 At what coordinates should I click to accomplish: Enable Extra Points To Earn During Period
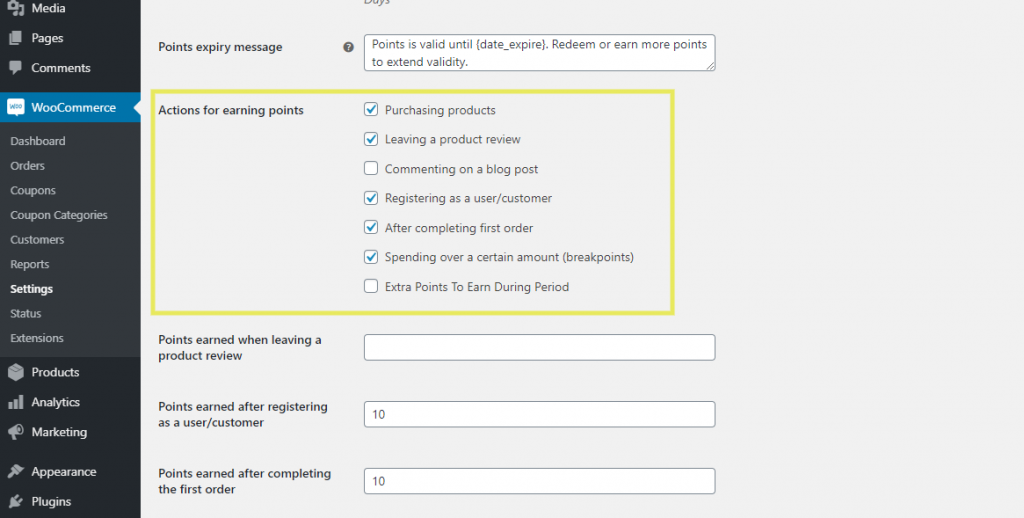click(x=371, y=286)
